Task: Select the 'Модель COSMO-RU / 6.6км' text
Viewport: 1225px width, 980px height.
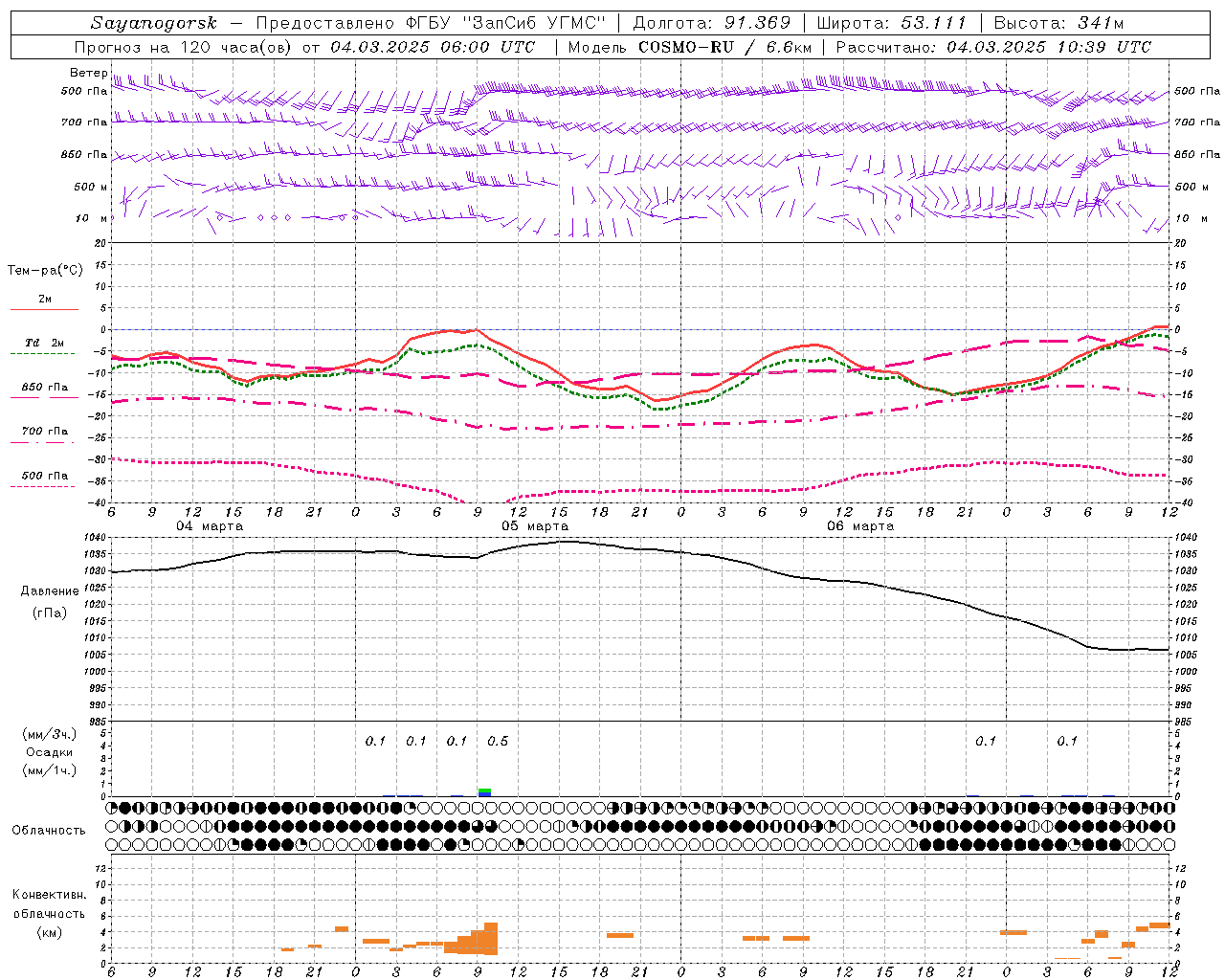Action: tap(690, 47)
